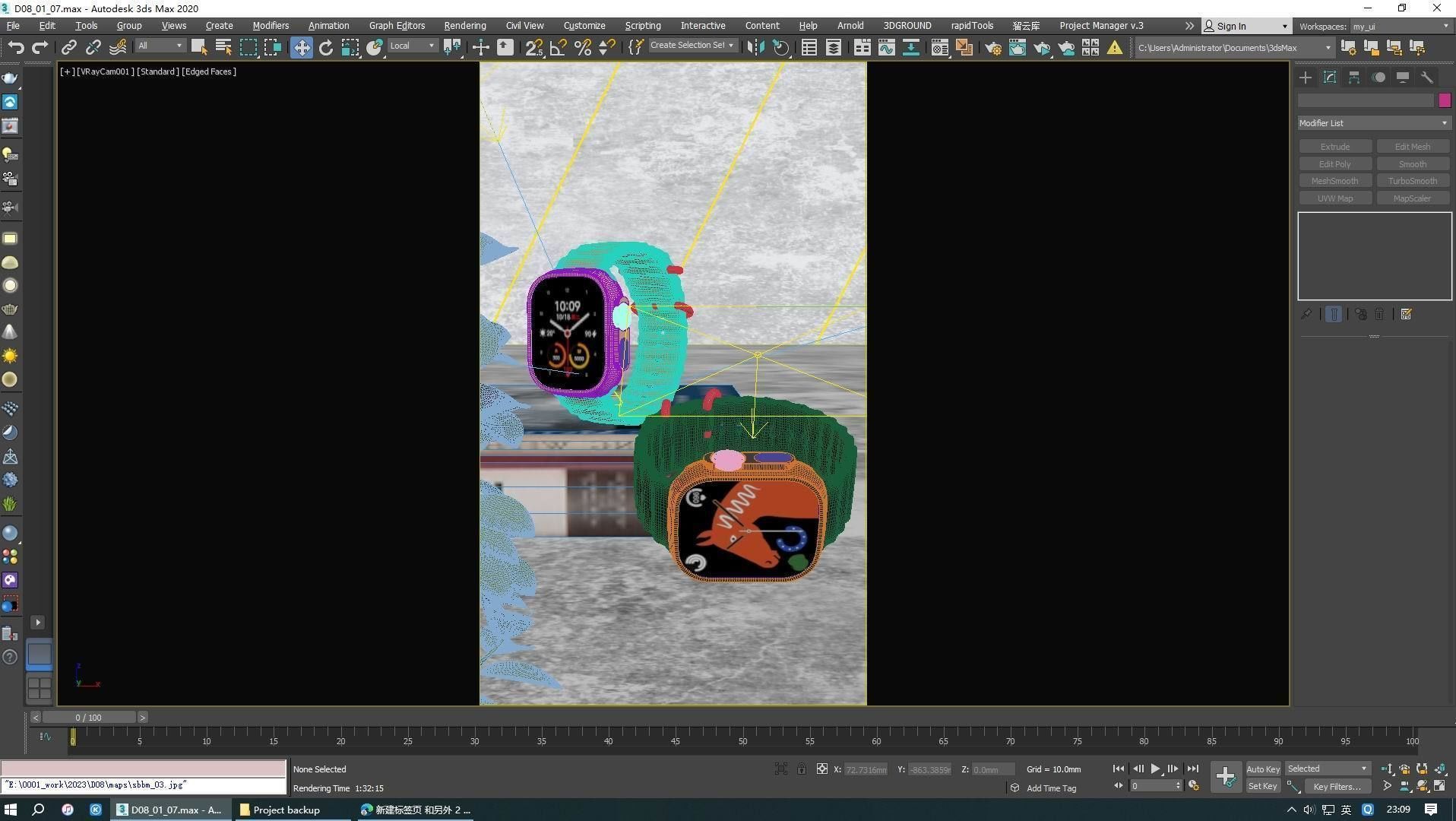The width and height of the screenshot is (1456, 821).
Task: Open the Display panel tab icon
Action: (x=1403, y=78)
